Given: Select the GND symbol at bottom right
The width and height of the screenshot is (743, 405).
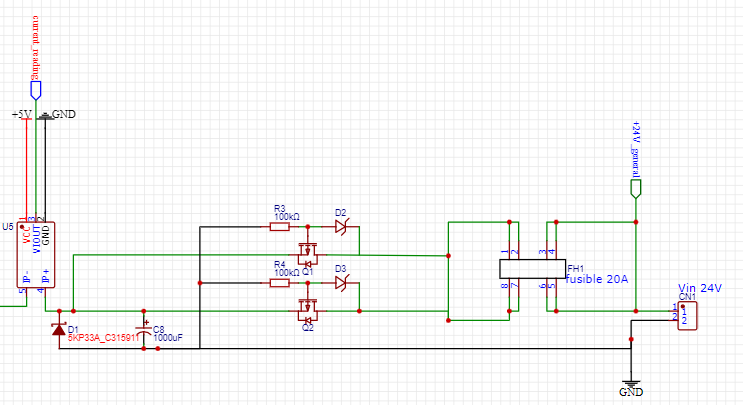Looking at the screenshot, I should (631, 386).
